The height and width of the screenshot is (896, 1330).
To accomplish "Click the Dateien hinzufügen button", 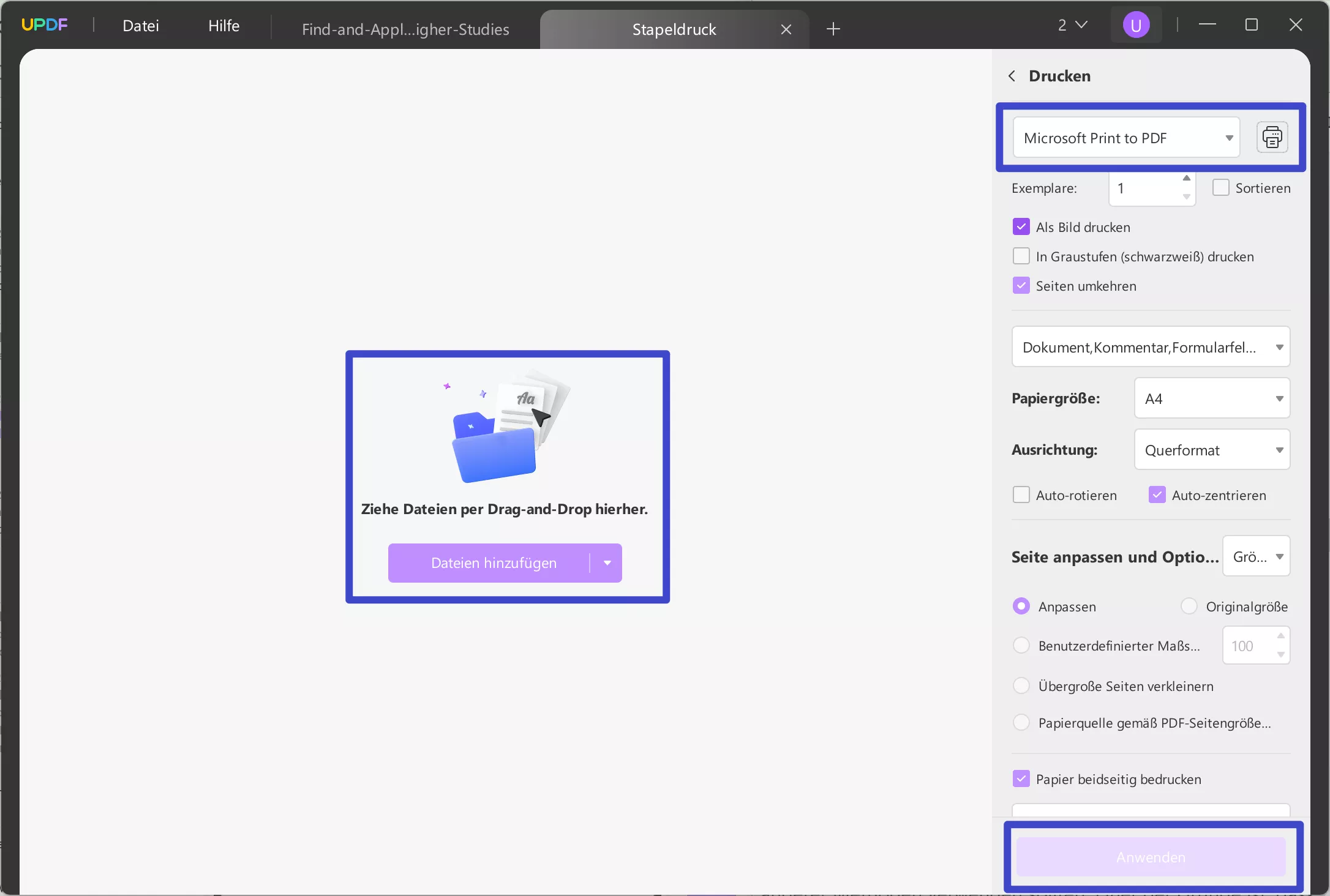I will point(489,563).
